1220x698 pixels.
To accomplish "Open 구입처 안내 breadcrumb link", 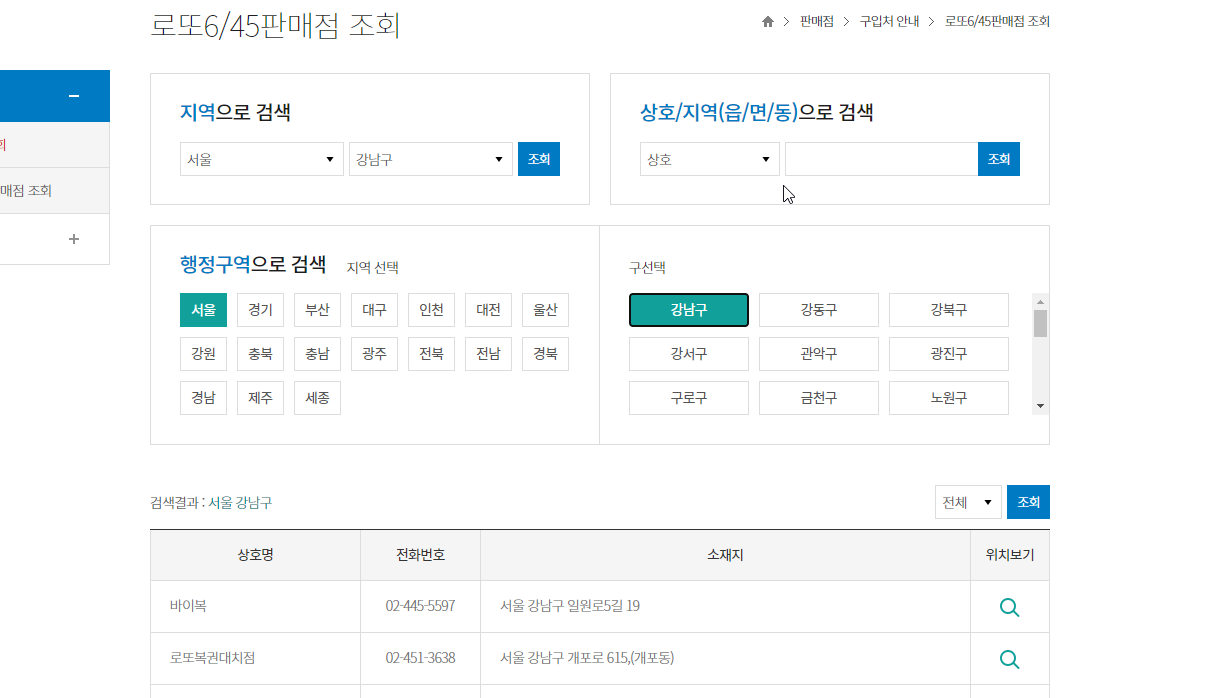I will 889,21.
